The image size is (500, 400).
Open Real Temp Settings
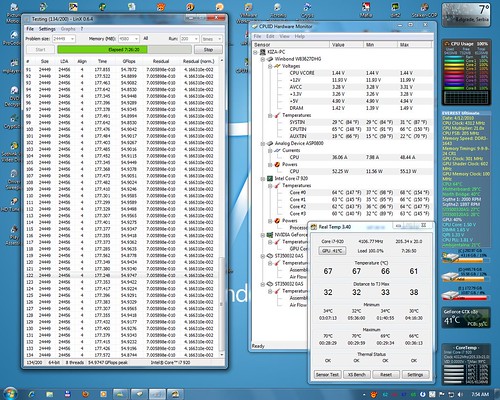415,375
